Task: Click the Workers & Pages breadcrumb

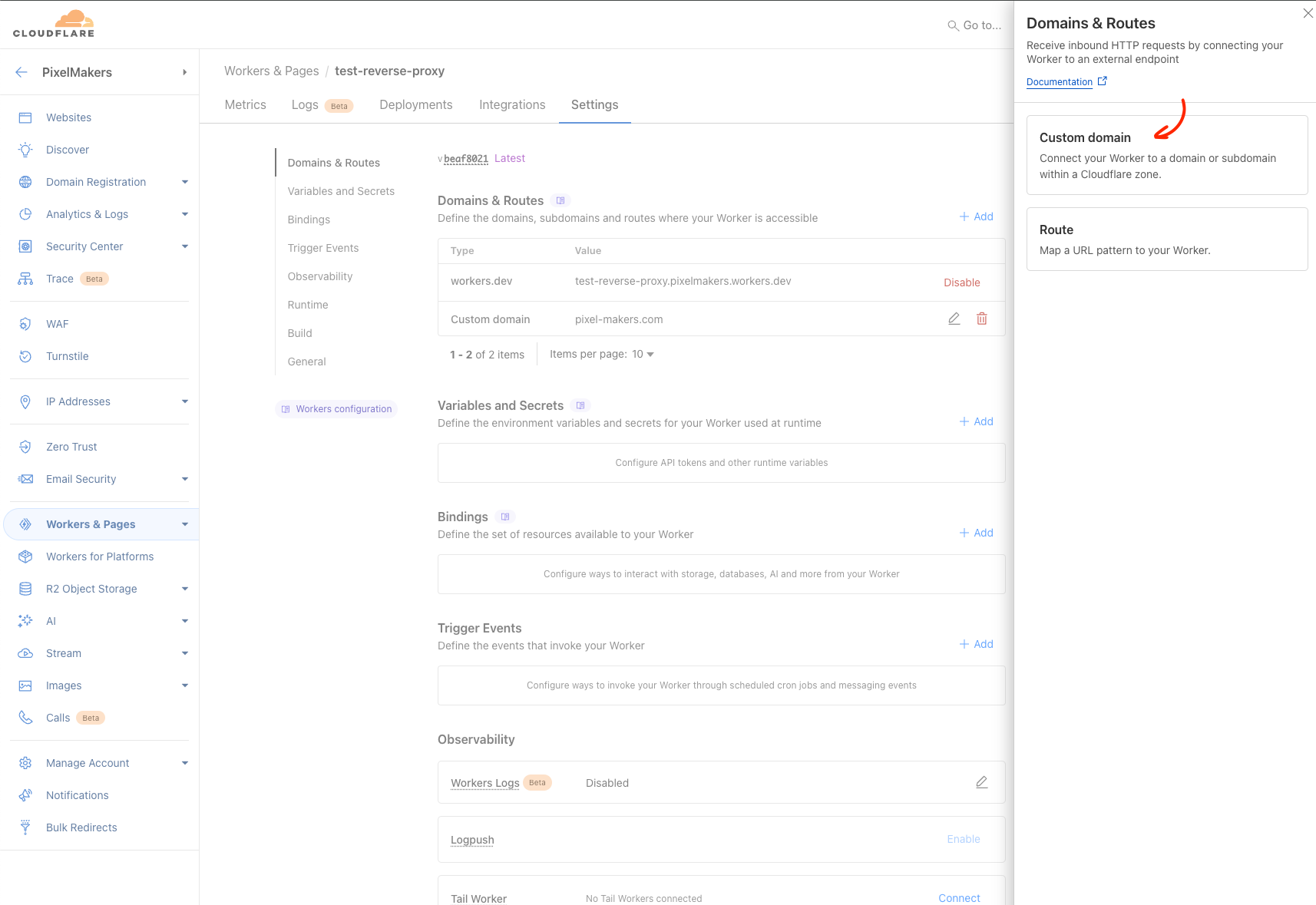Action: pyautogui.click(x=271, y=71)
